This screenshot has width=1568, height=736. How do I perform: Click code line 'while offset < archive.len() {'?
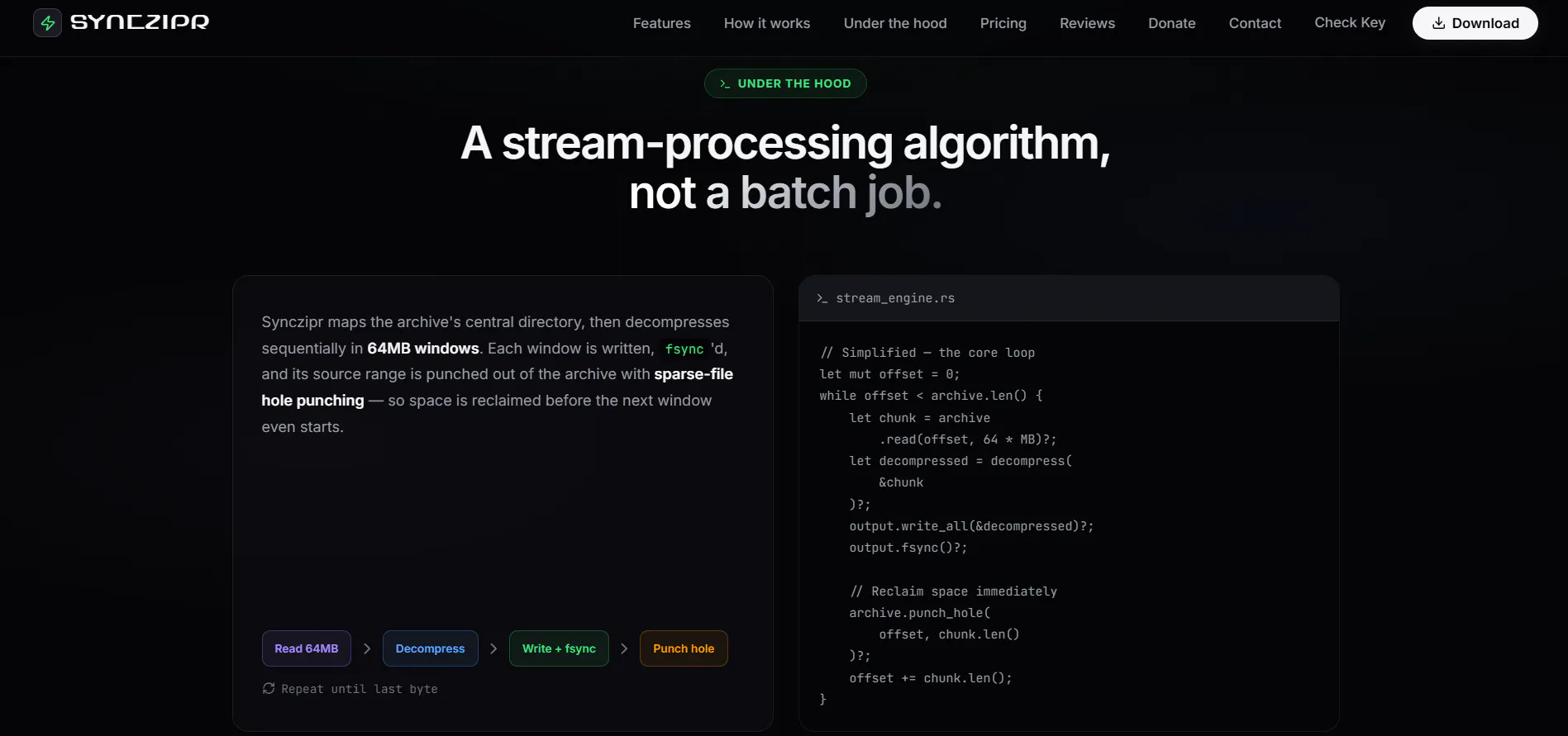pos(931,396)
